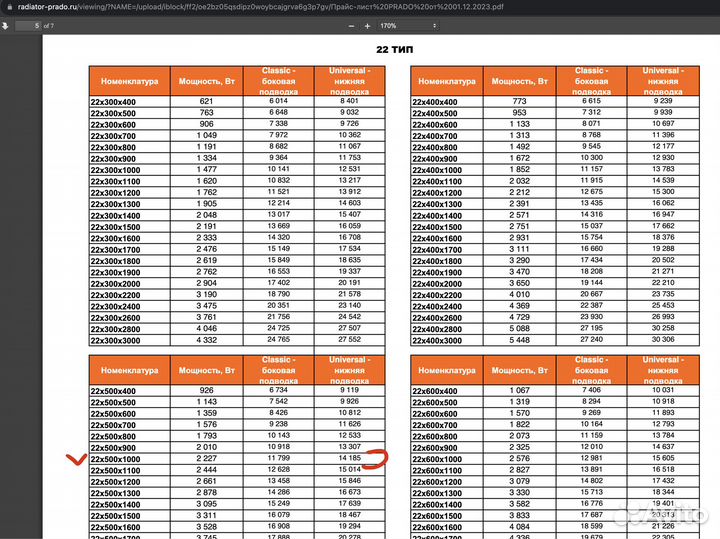Screen dimensions: 720x539
Task: Click the red-circled price 14 185
Action: click(349, 459)
